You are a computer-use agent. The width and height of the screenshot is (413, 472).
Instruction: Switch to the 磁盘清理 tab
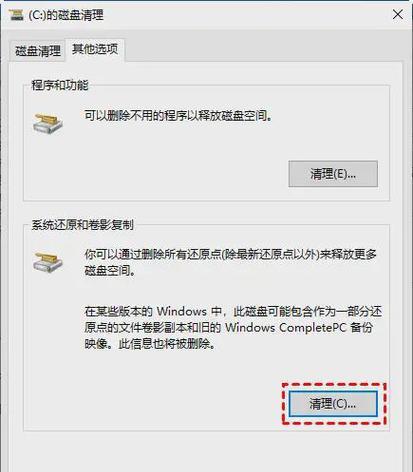(x=38, y=51)
